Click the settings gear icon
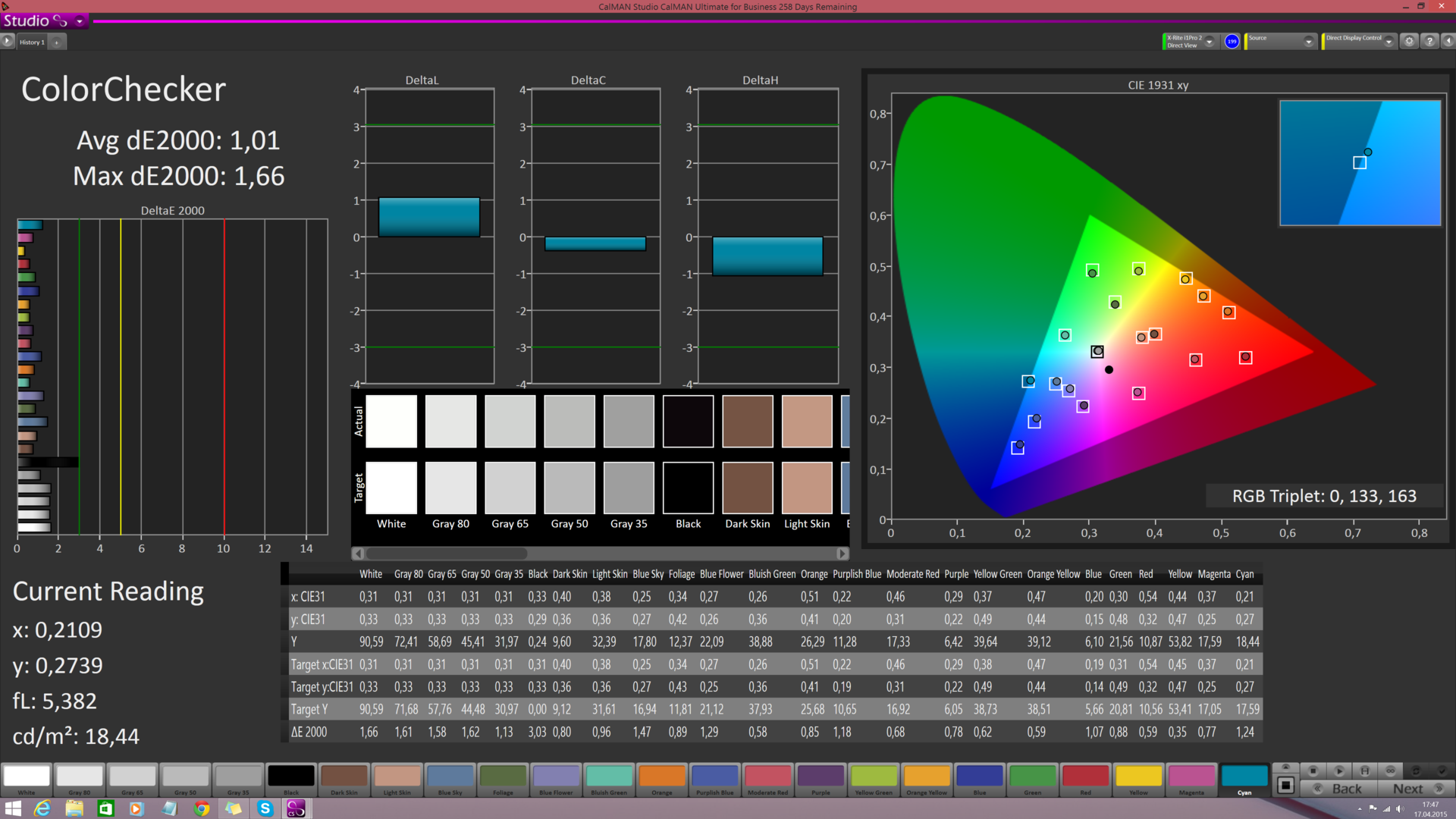Image resolution: width=1456 pixels, height=819 pixels. [x=1409, y=41]
